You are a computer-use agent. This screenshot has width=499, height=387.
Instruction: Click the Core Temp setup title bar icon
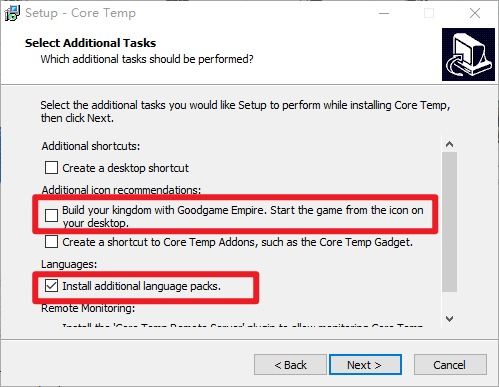click(x=12, y=13)
